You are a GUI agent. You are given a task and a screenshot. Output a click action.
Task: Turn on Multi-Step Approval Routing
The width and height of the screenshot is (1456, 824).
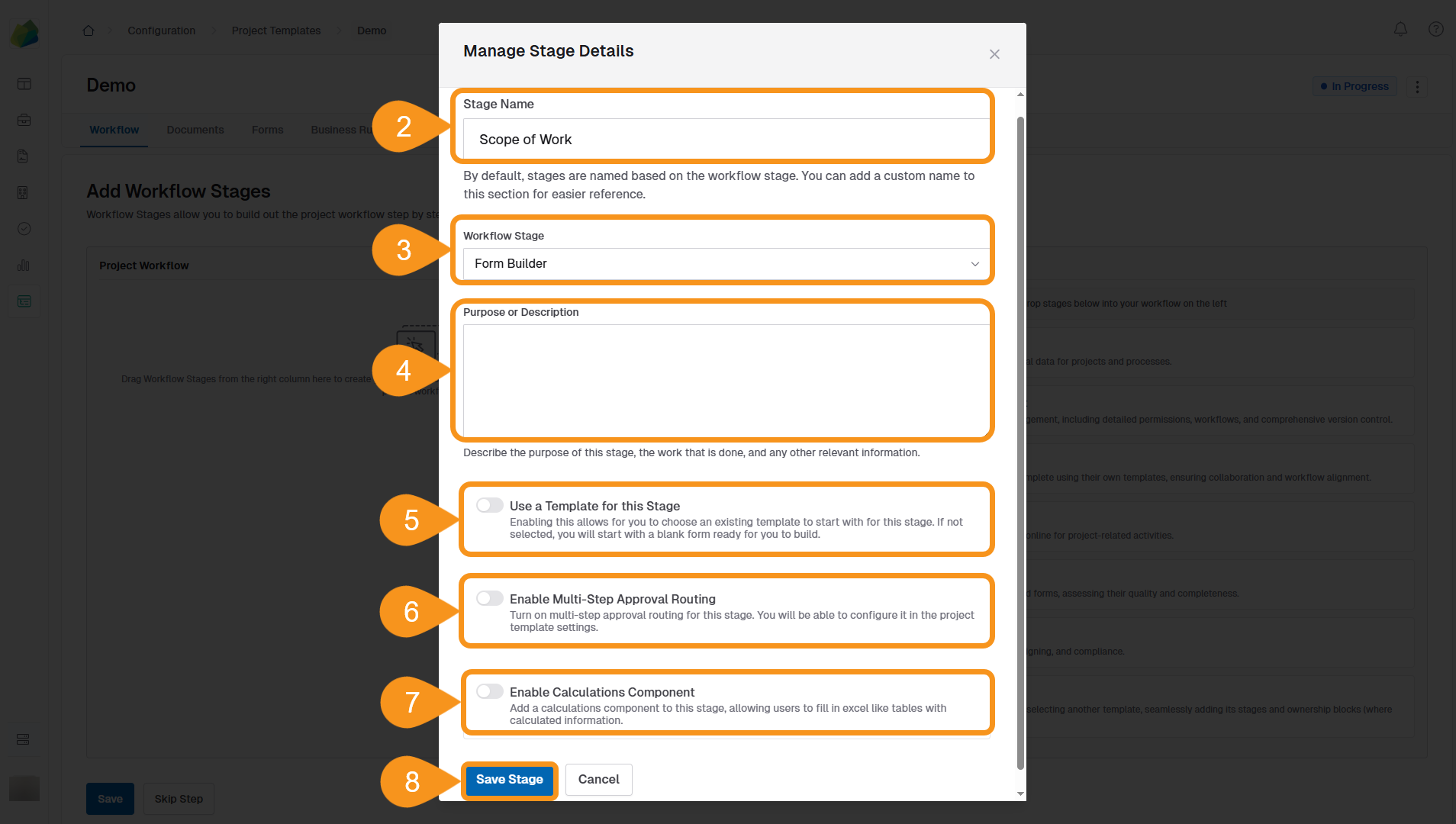point(489,597)
